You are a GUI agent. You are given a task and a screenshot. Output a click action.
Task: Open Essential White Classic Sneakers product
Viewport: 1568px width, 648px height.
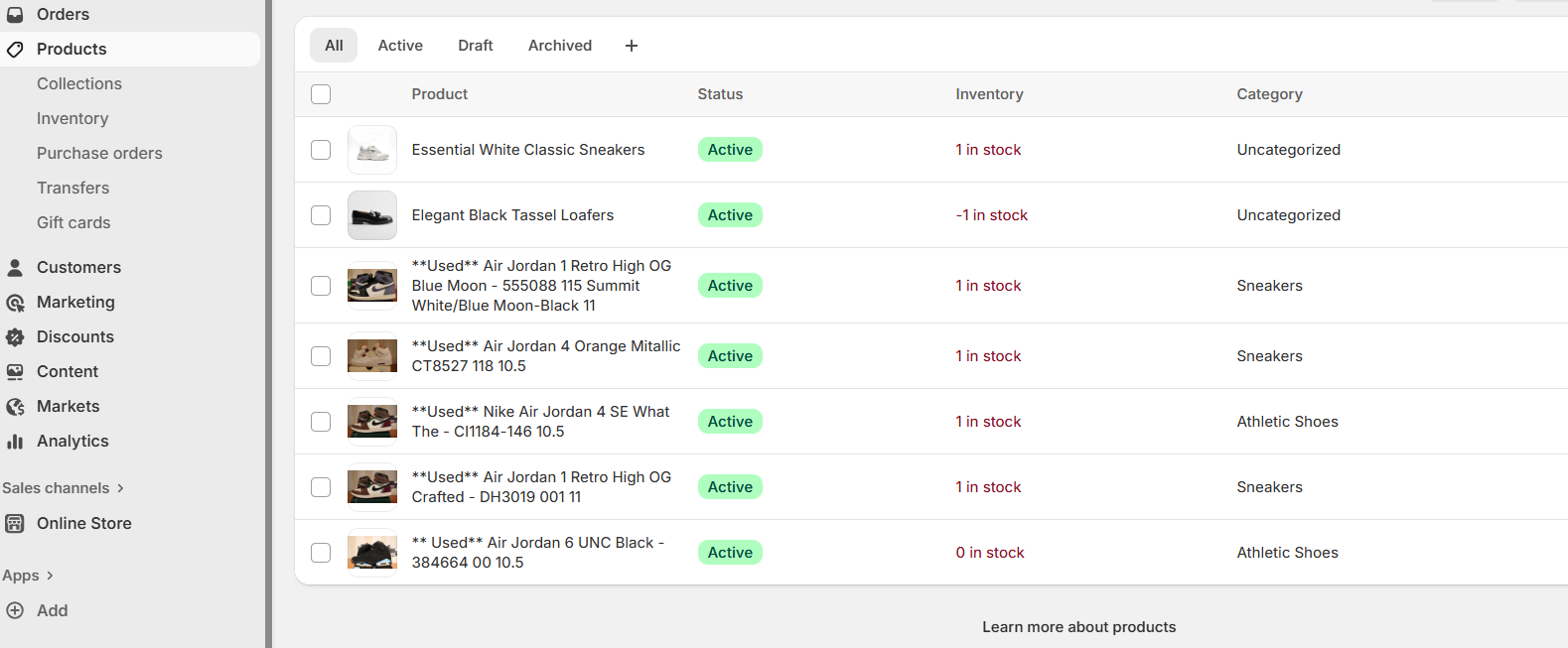[x=528, y=150]
